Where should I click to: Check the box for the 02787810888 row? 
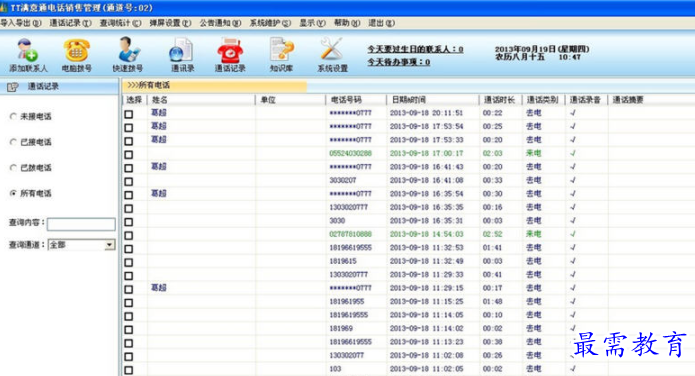[x=129, y=235]
